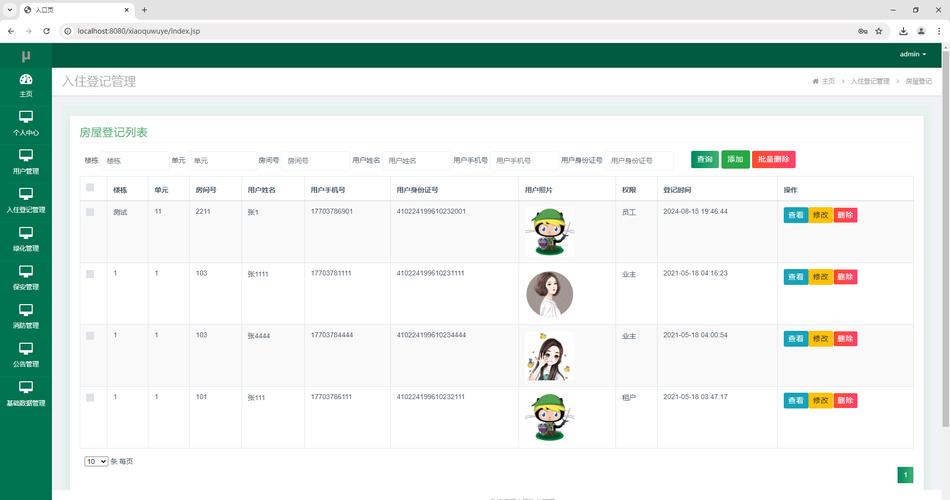Open the 主页 dashboard icon in sidebar

[x=26, y=80]
